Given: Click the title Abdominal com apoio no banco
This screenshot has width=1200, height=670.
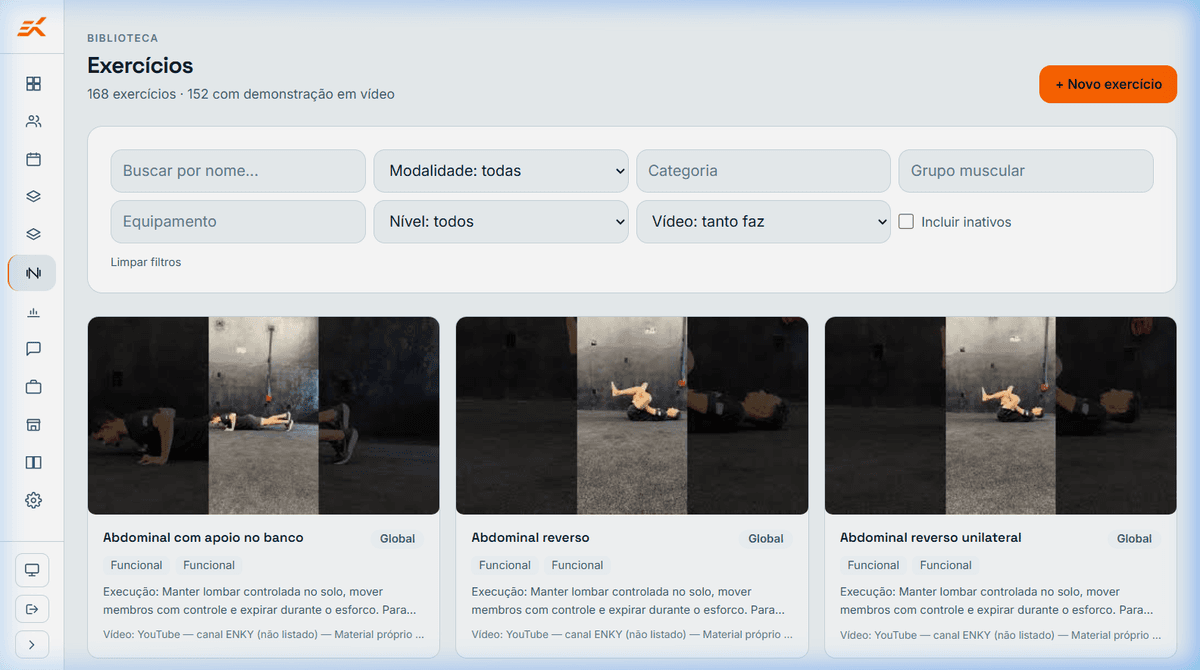Looking at the screenshot, I should (203, 538).
